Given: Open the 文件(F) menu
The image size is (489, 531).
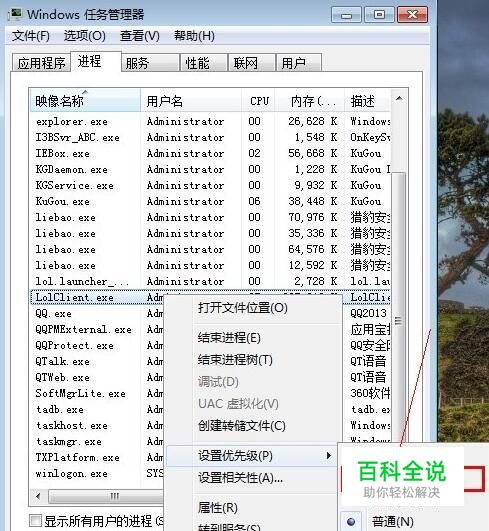Looking at the screenshot, I should tap(30, 36).
